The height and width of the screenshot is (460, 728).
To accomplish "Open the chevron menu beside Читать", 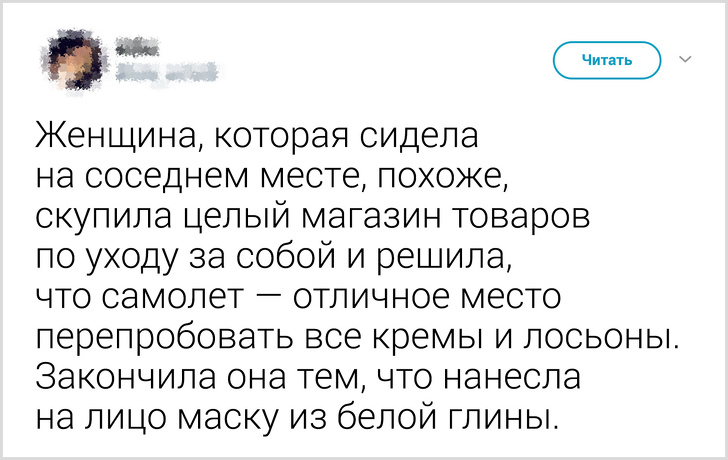I will click(686, 60).
